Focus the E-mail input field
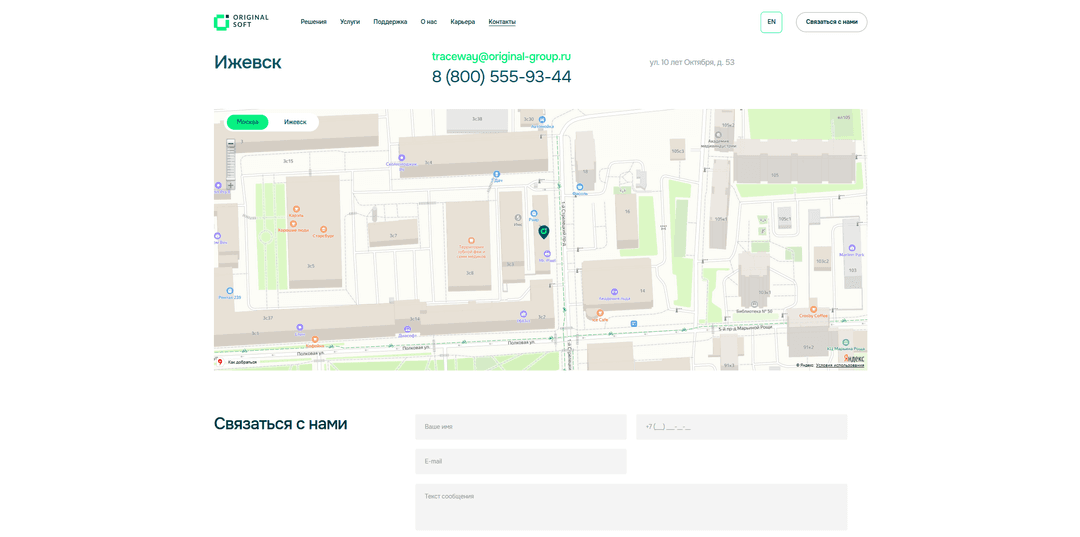 click(x=521, y=461)
